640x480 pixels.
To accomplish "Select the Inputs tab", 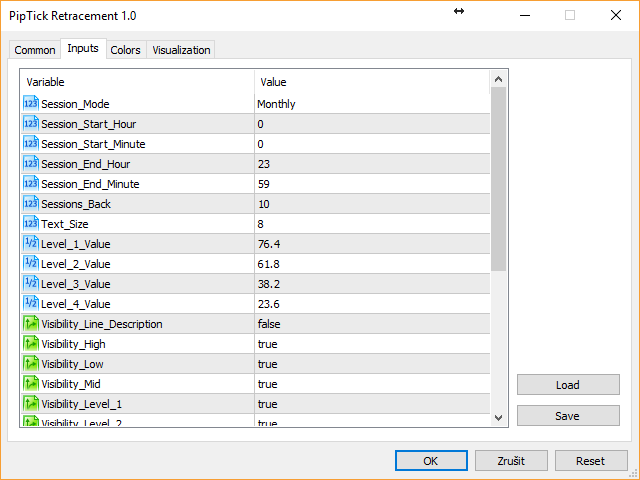I will [x=83, y=48].
